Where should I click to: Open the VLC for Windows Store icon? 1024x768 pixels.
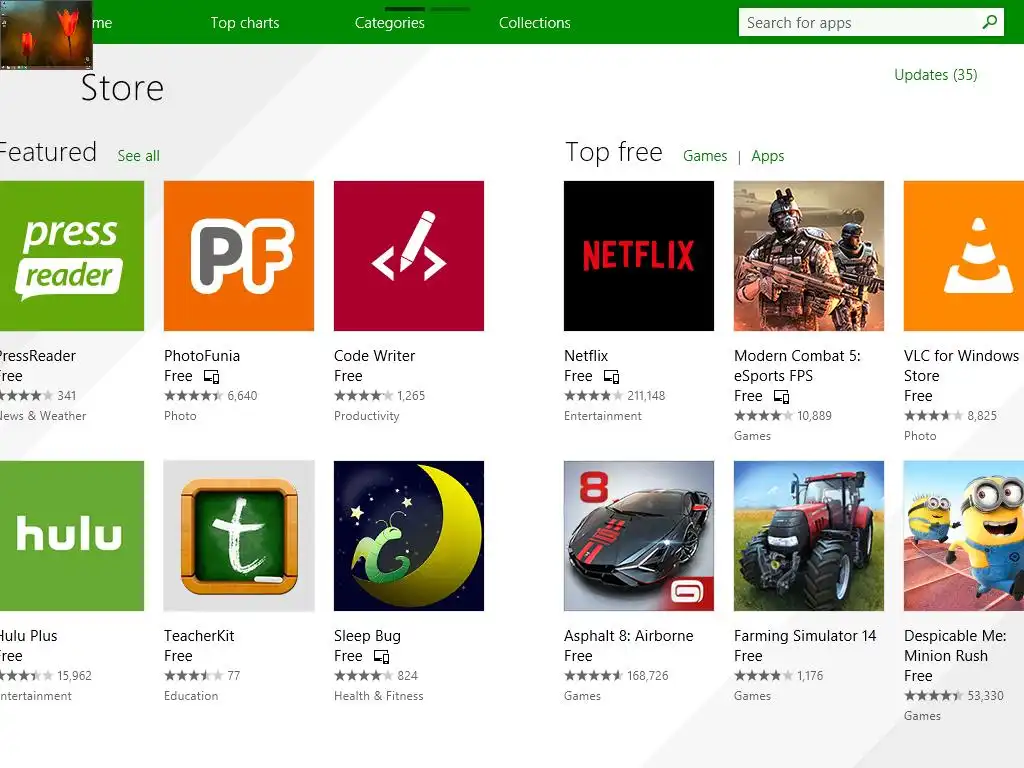pos(964,256)
